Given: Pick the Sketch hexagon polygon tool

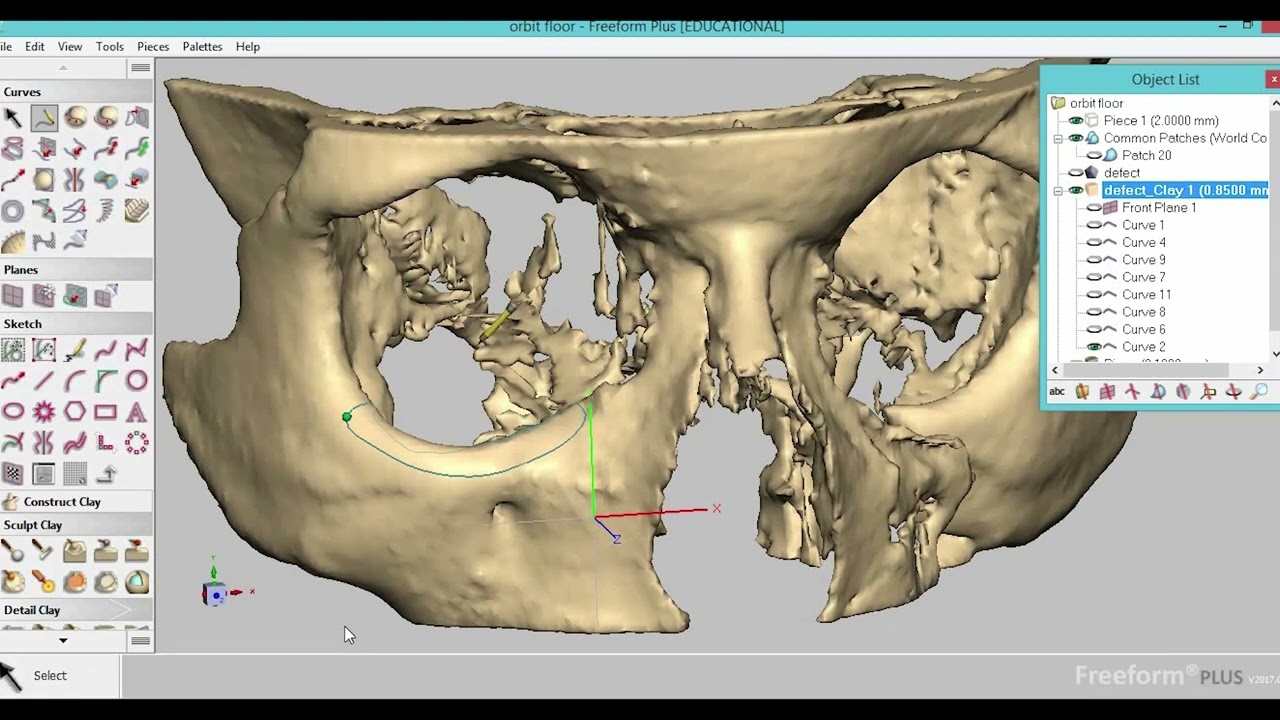Looking at the screenshot, I should [75, 412].
